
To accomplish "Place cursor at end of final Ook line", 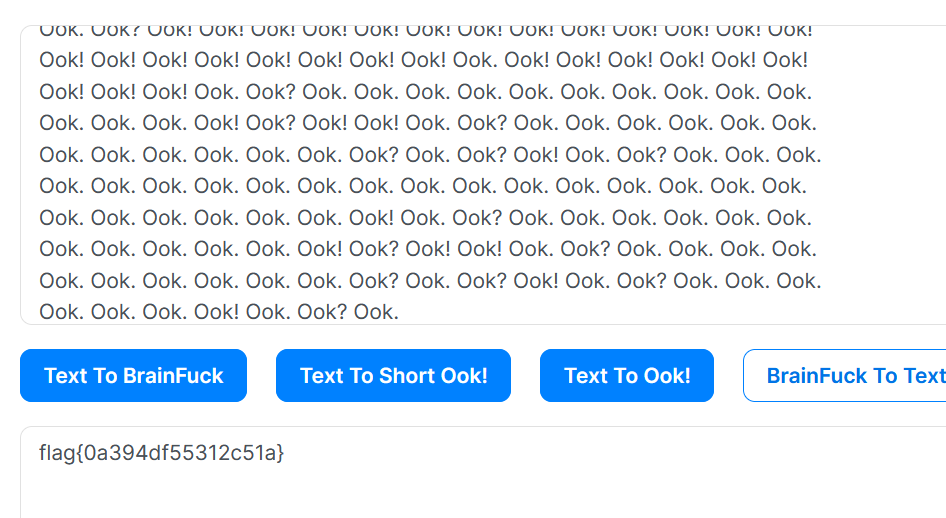I will (399, 312).
